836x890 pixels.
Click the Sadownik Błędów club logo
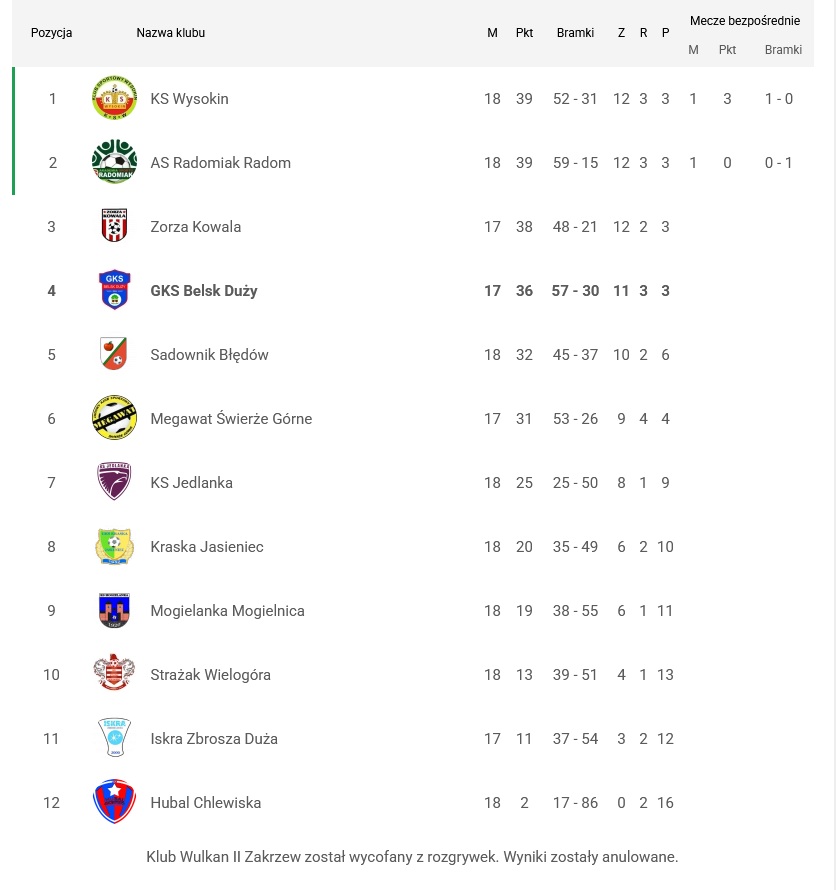114,355
